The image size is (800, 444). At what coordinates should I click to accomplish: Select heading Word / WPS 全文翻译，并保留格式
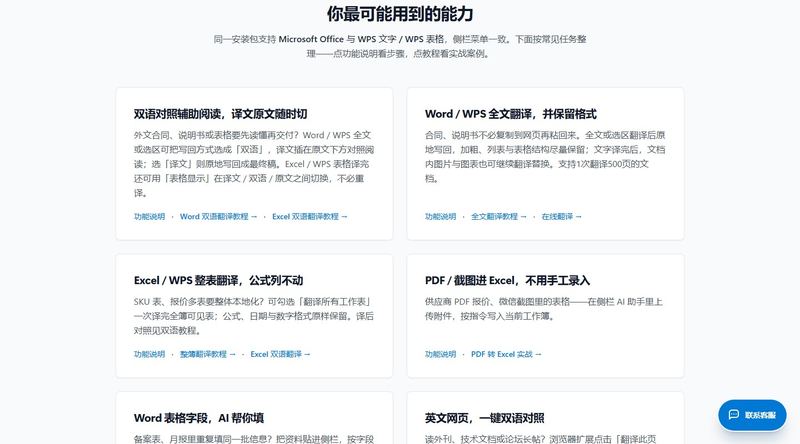(x=511, y=114)
